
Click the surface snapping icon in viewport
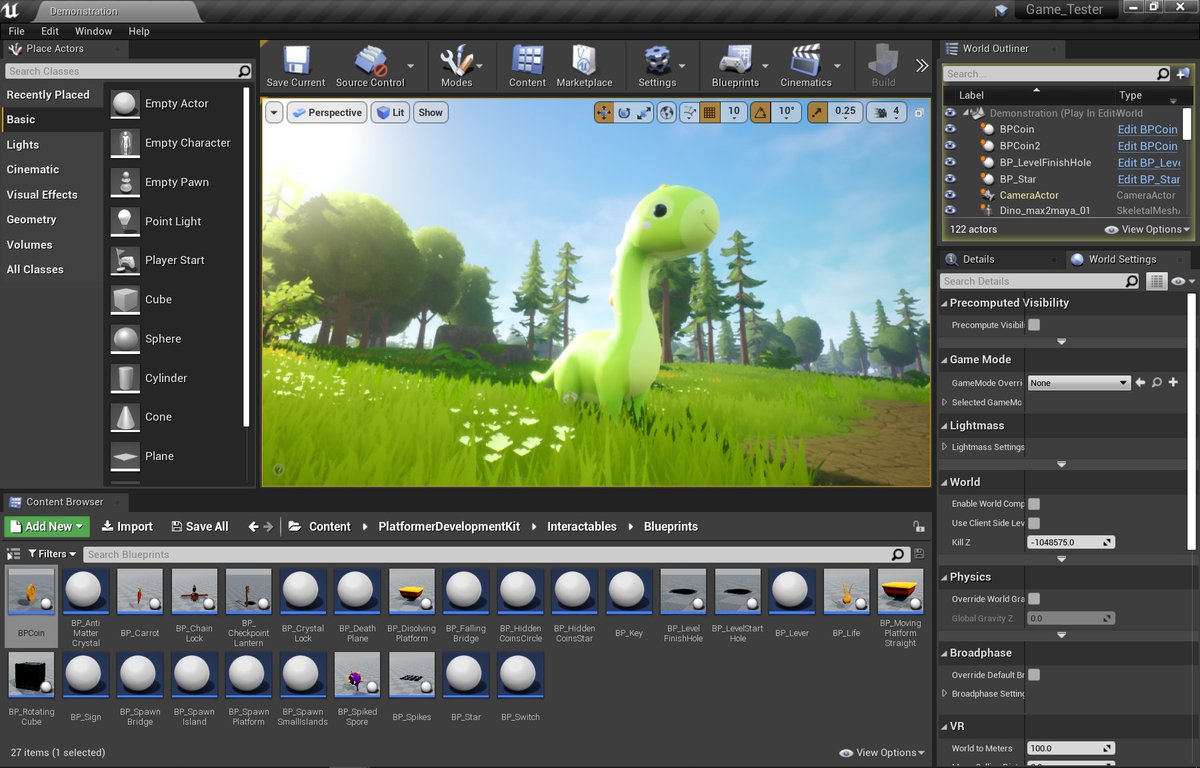click(x=689, y=112)
